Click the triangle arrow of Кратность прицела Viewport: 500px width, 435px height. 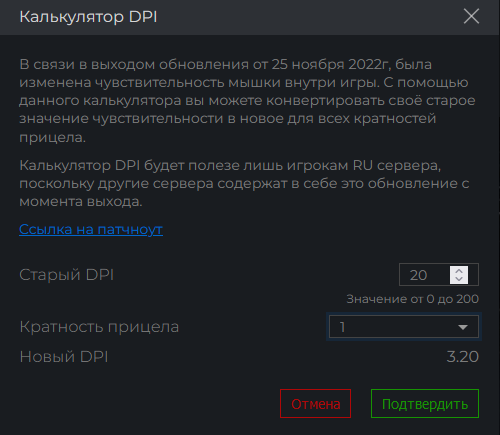coord(463,327)
